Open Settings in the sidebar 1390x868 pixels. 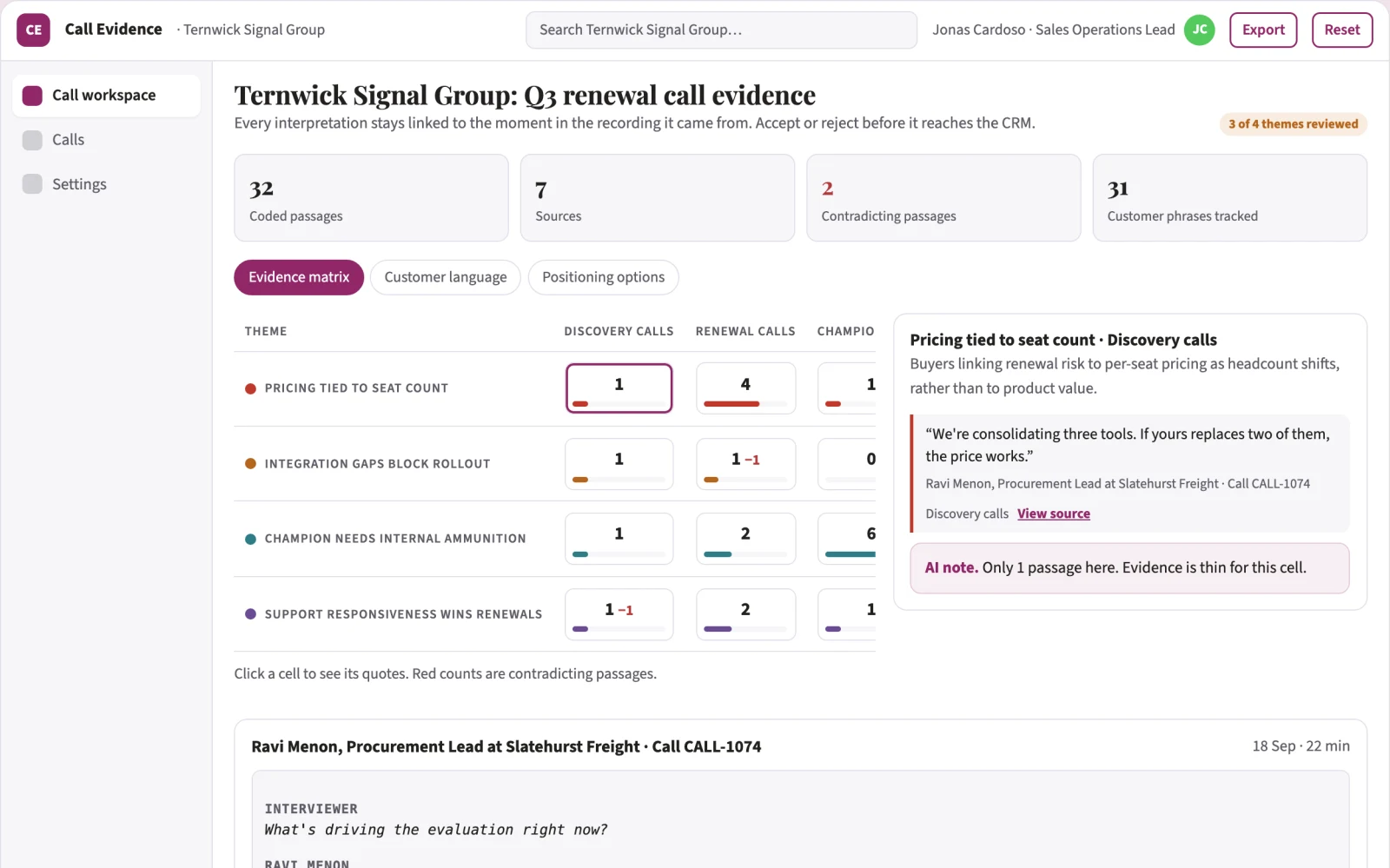coord(106,184)
